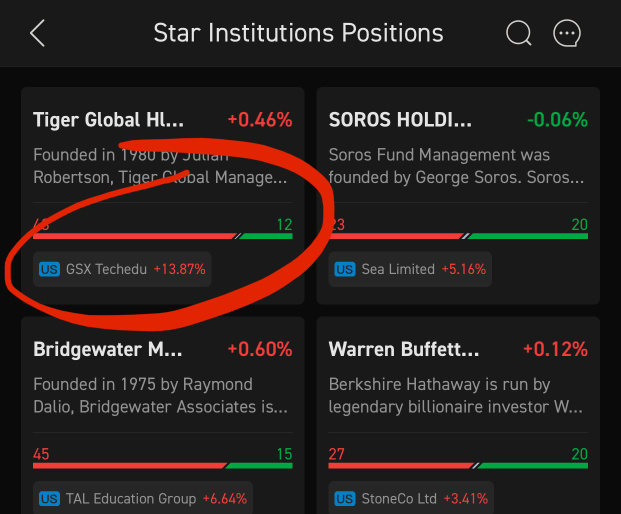Tap the back arrow icon
The height and width of the screenshot is (514, 621).
38,33
